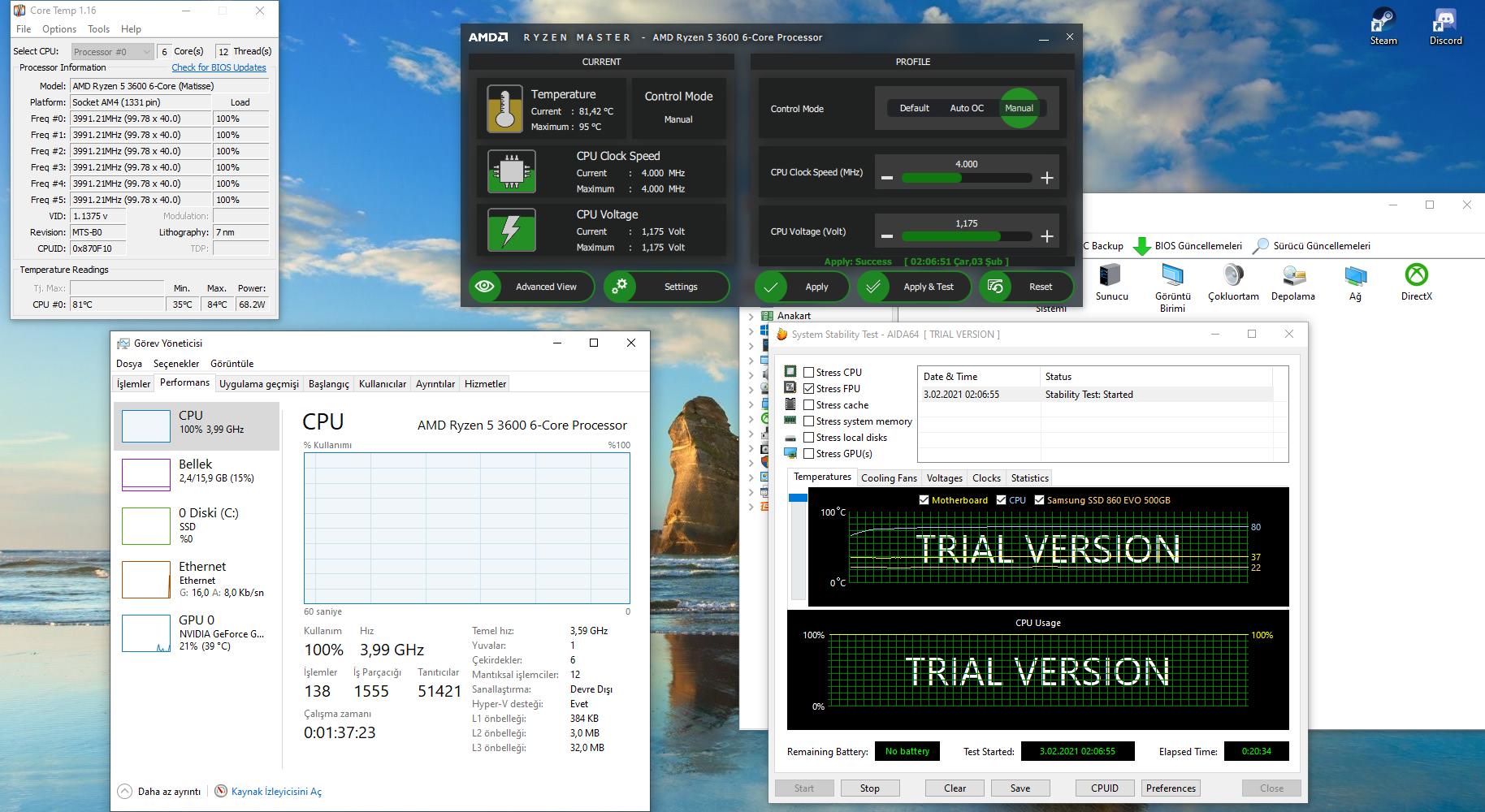Enable the Stress system memory checkbox
This screenshot has width=1485, height=812.
pyautogui.click(x=808, y=421)
